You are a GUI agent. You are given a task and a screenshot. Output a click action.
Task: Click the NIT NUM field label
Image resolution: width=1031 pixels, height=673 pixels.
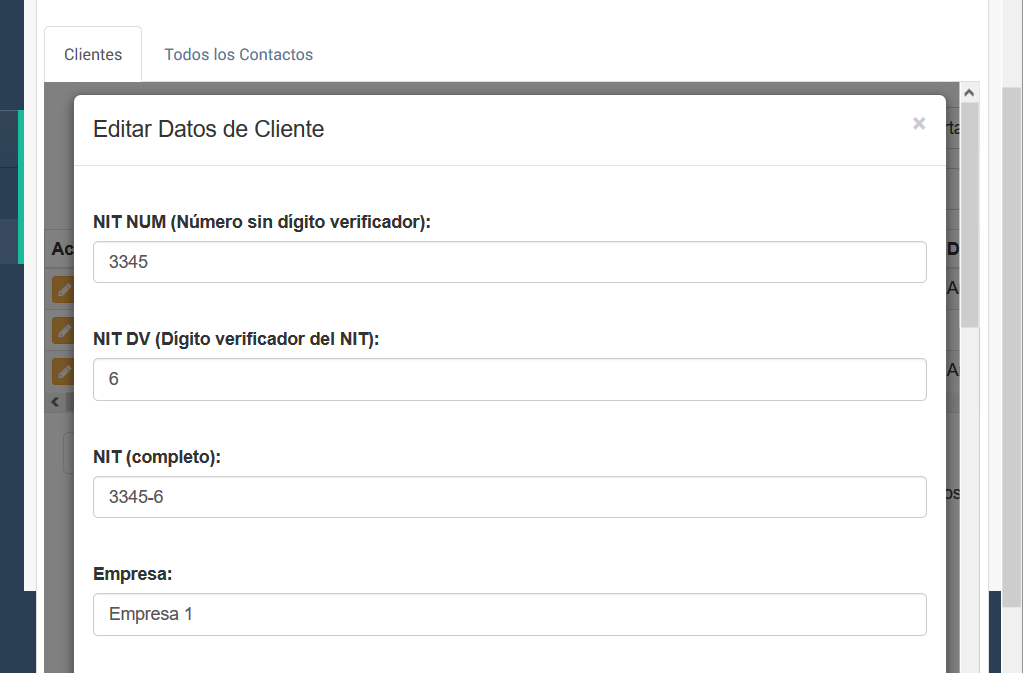tap(261, 222)
